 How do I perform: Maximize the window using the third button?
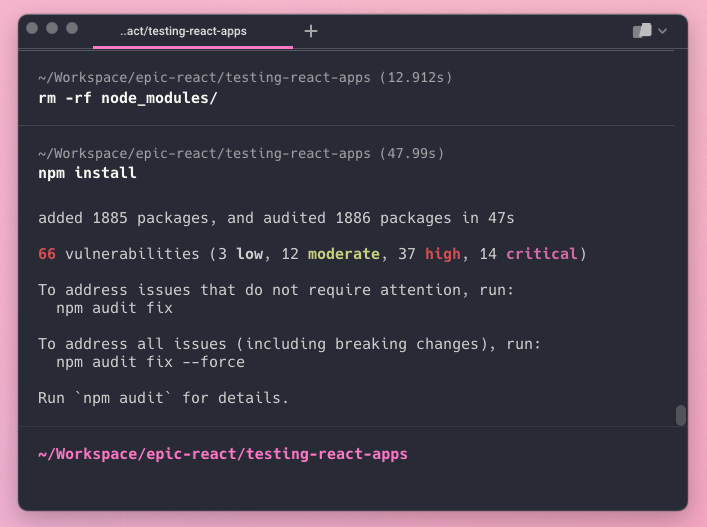(72, 28)
